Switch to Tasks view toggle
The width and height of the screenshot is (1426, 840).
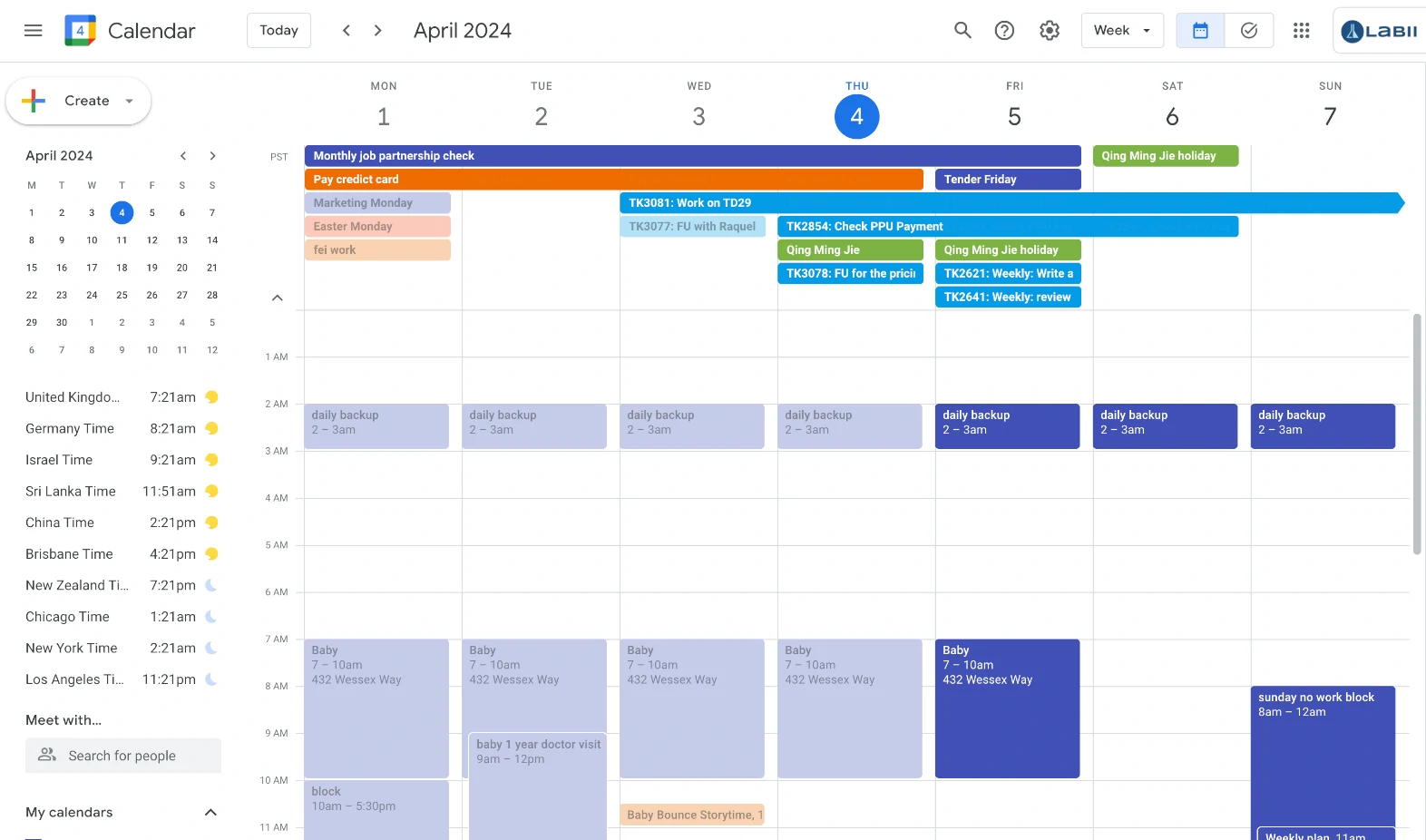pos(1249,31)
